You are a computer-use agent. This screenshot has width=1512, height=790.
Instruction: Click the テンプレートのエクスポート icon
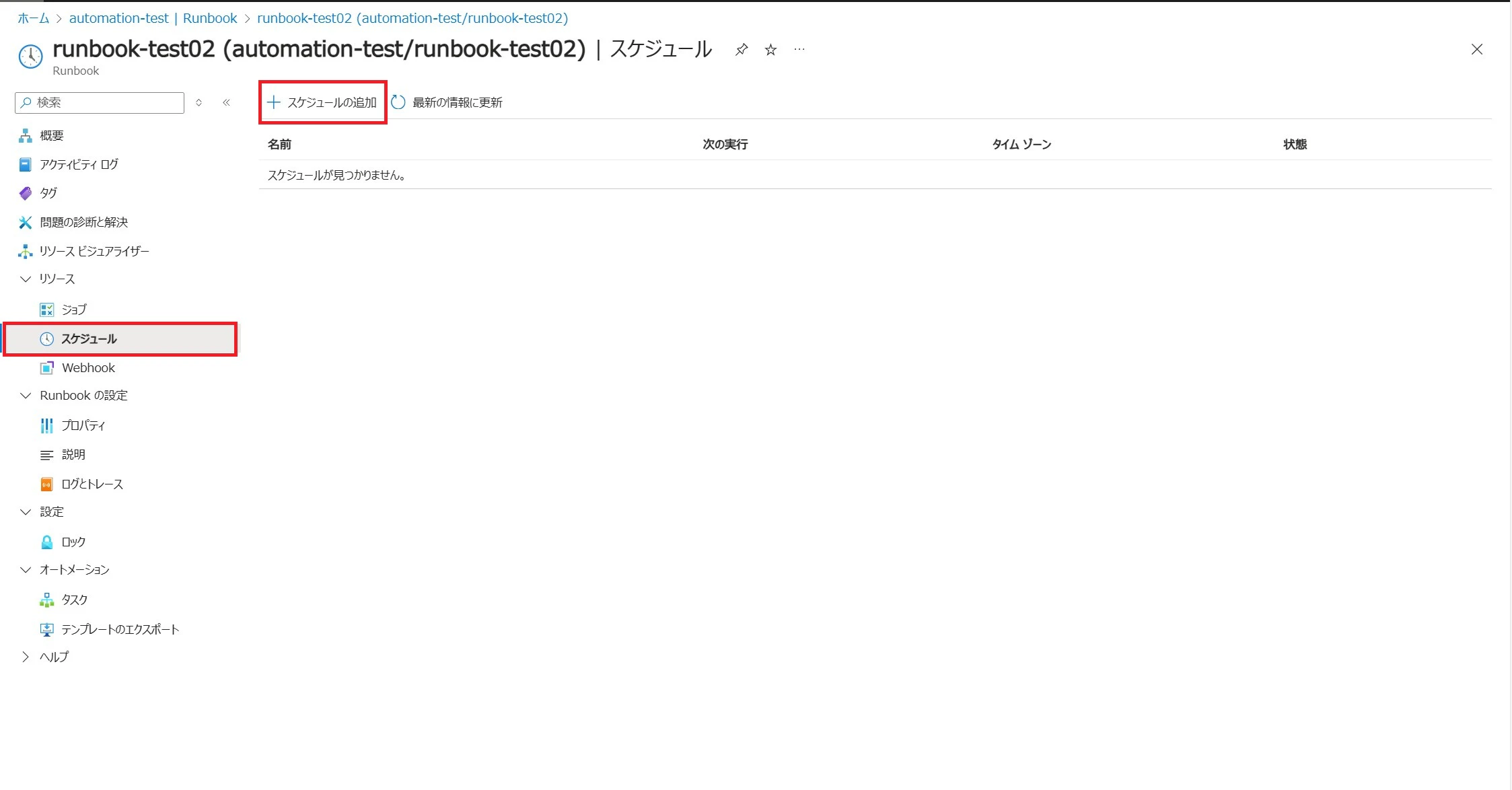coord(46,629)
